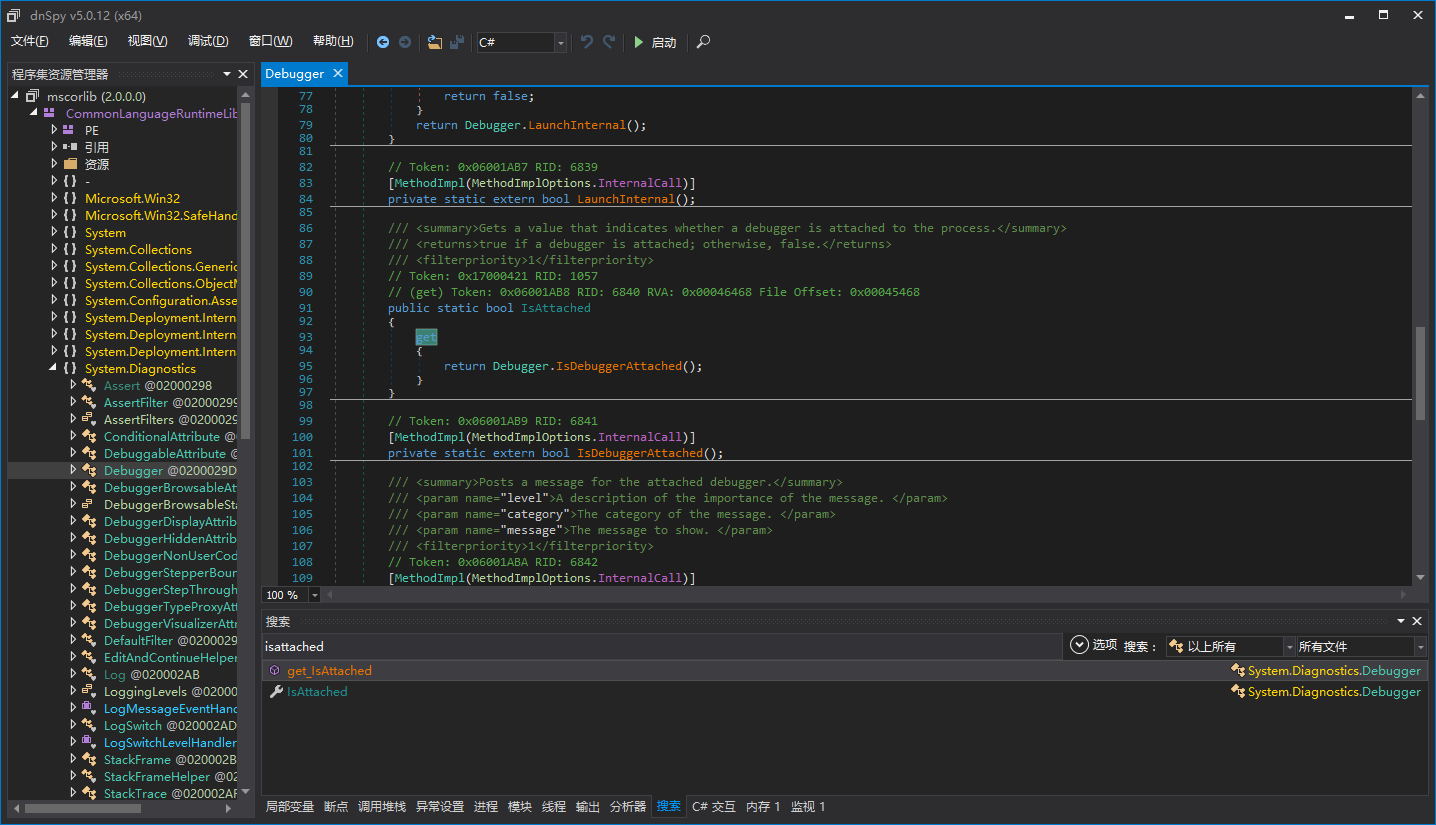
Task: Click the magnifier search icon in toolbar
Action: (x=704, y=42)
